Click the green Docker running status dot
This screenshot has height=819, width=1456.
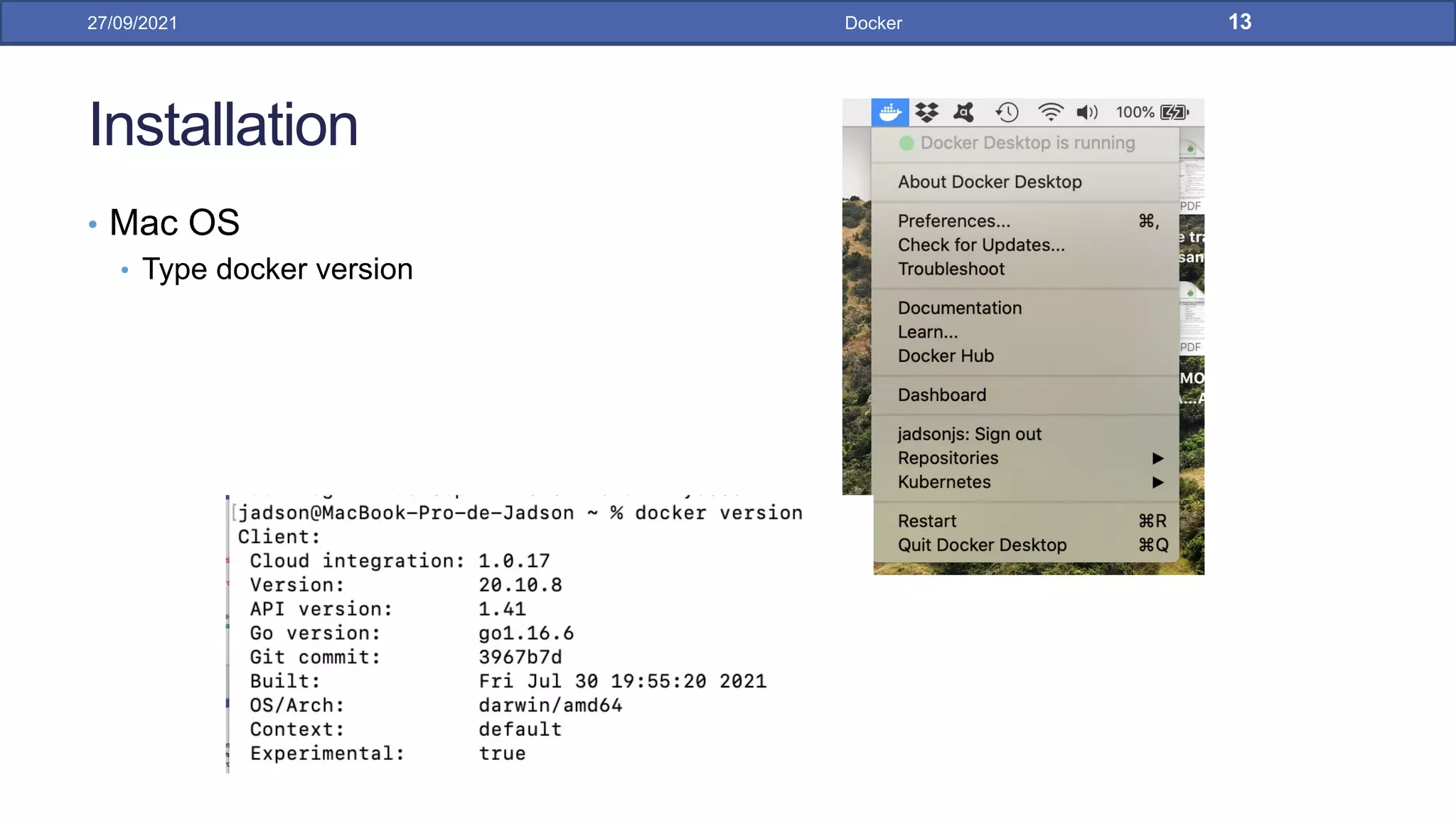pyautogui.click(x=906, y=143)
